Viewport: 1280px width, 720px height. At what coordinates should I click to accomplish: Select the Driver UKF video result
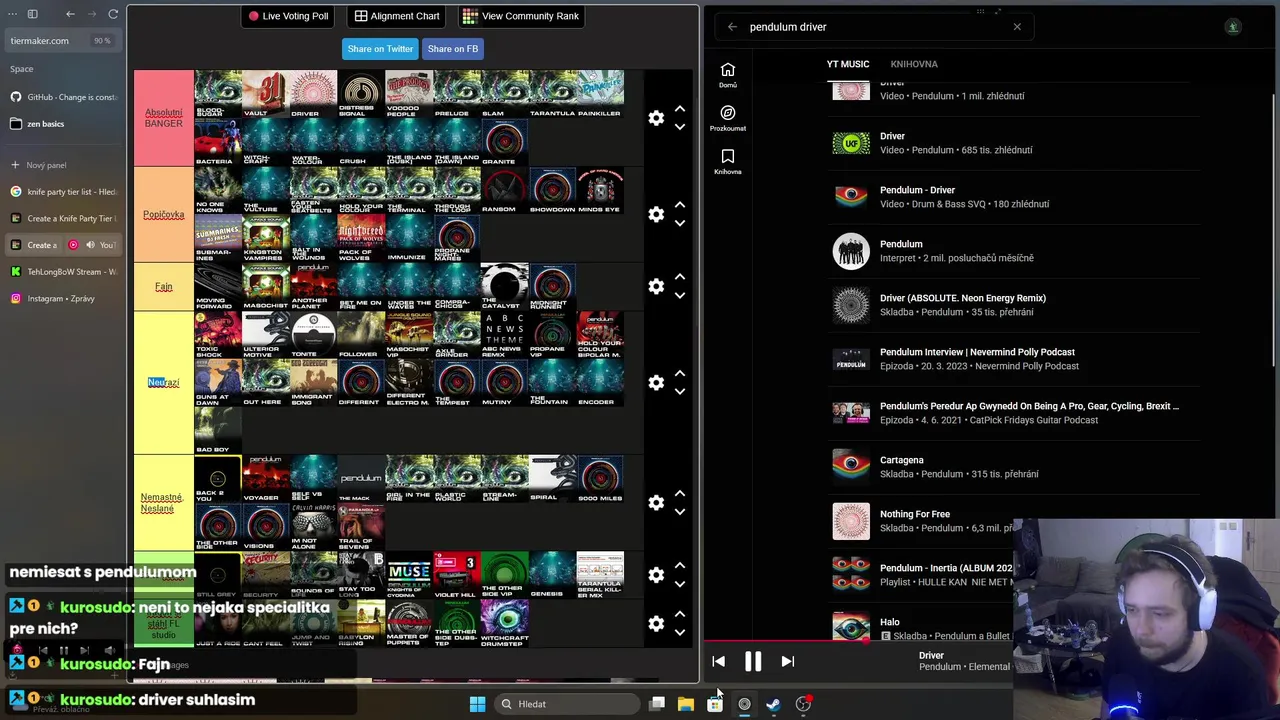(1012, 143)
